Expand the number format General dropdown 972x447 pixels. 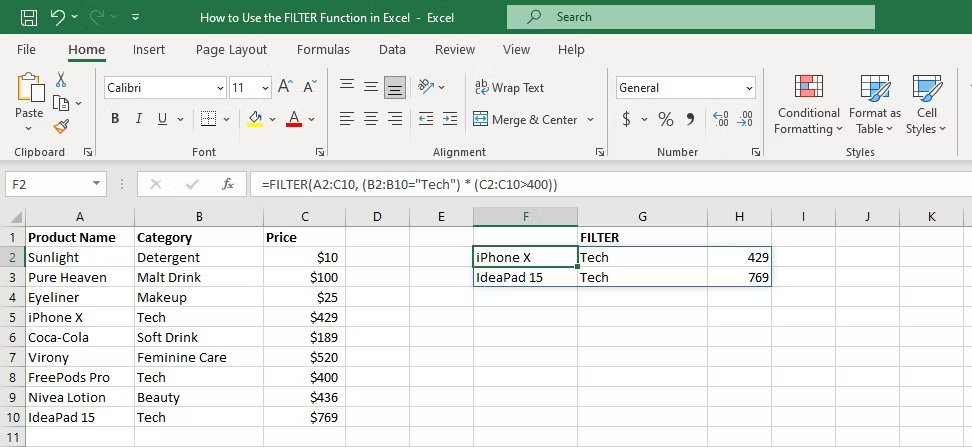[x=749, y=88]
